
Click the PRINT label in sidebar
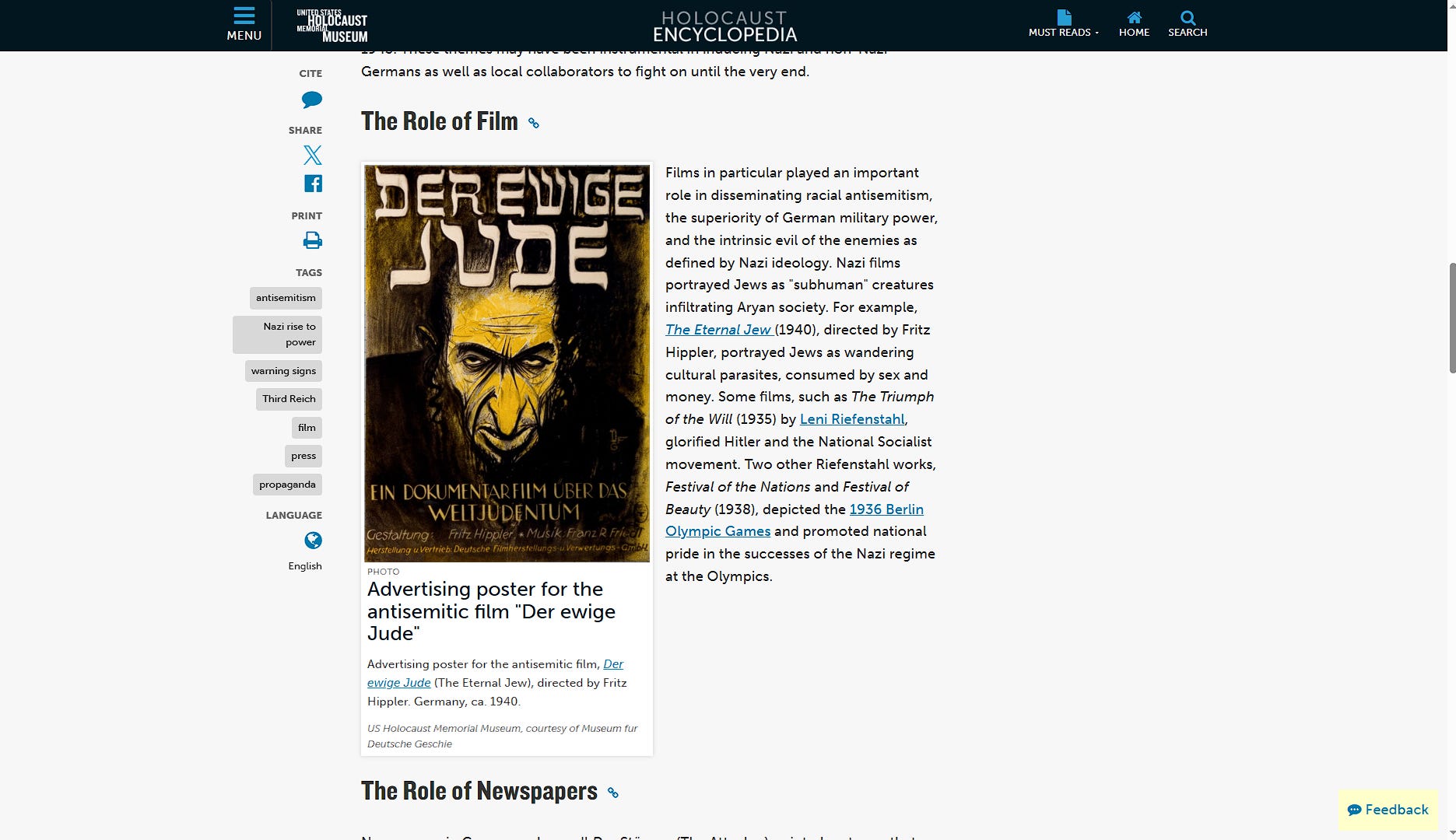point(307,215)
